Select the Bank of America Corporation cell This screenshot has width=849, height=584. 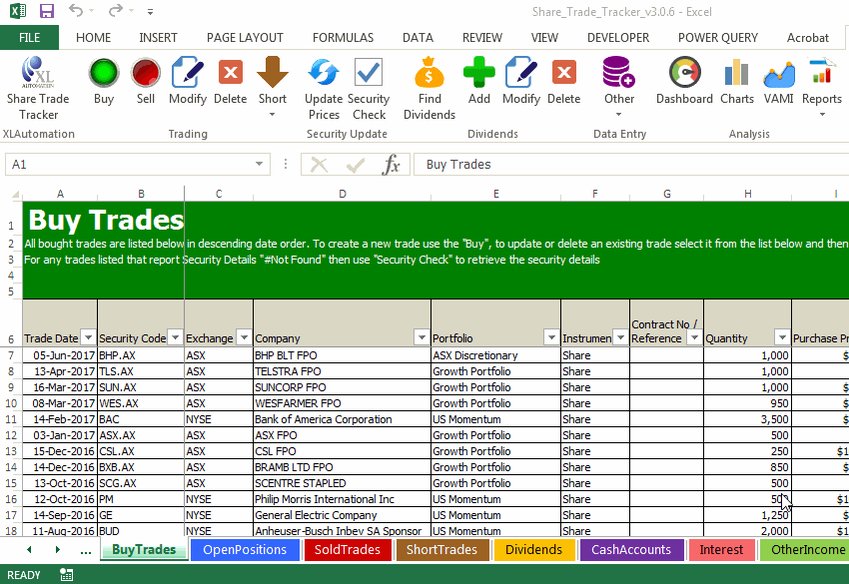[x=342, y=419]
